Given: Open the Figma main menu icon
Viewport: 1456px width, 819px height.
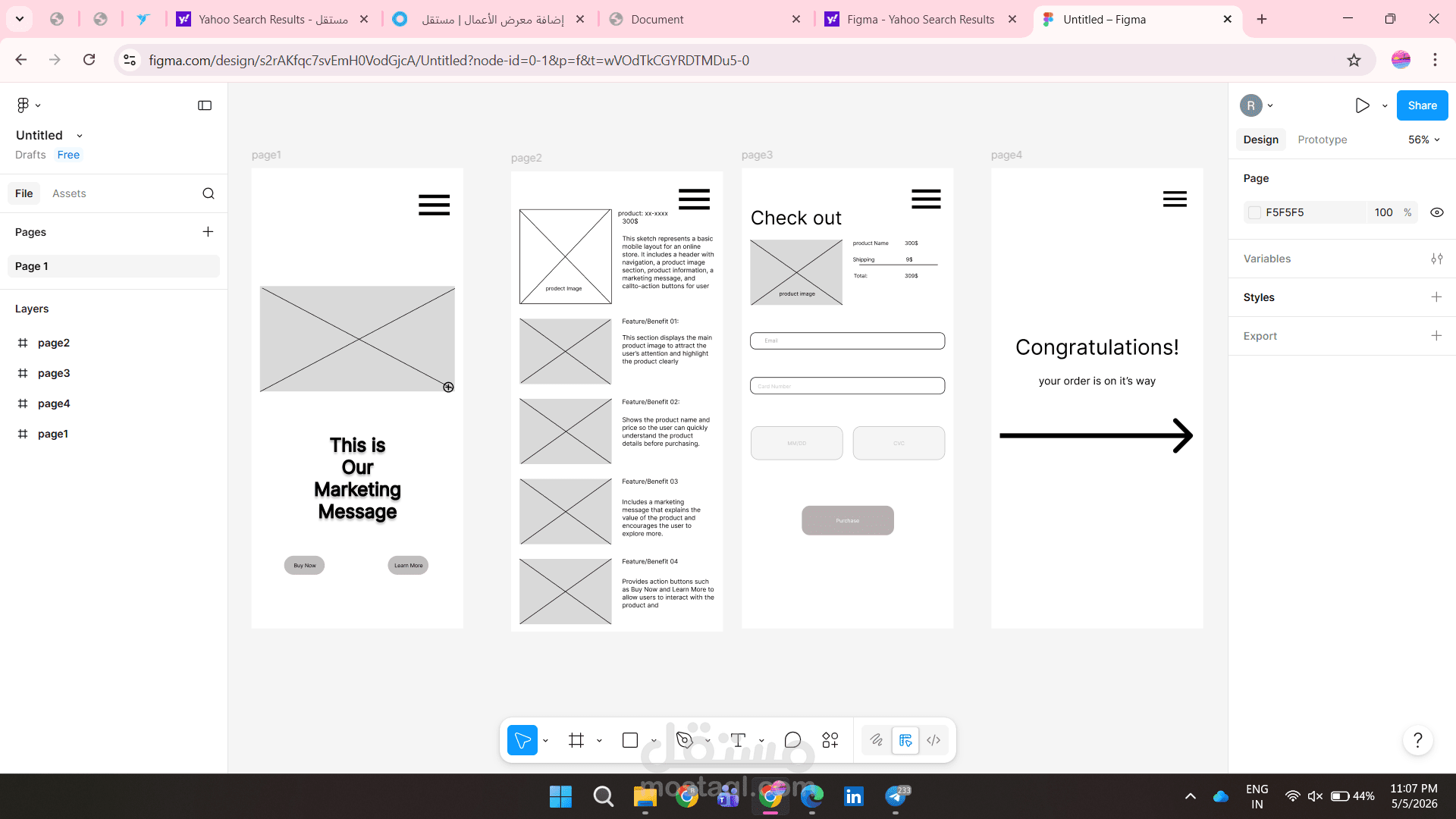Looking at the screenshot, I should [23, 105].
